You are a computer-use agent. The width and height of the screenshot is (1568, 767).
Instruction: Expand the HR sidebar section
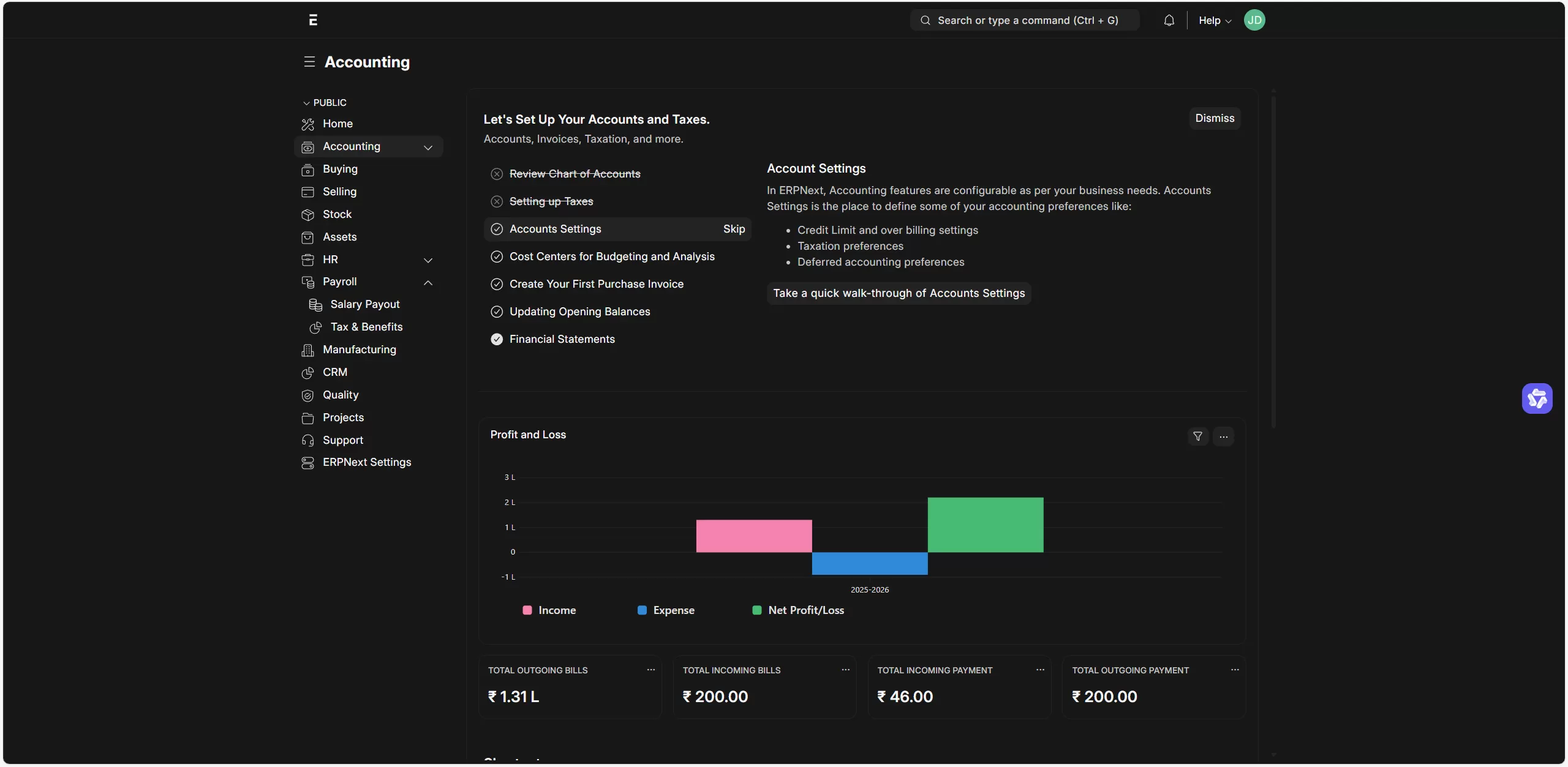[428, 260]
